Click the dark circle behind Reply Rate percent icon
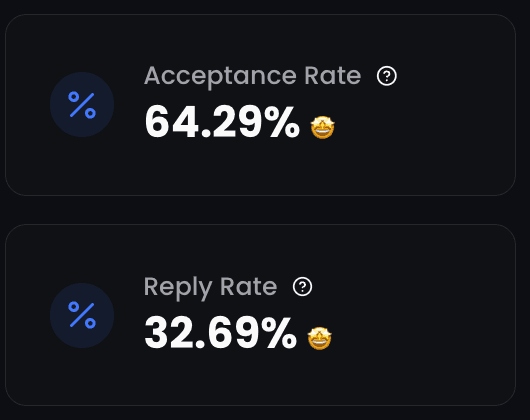The height and width of the screenshot is (420, 530). tap(82, 315)
